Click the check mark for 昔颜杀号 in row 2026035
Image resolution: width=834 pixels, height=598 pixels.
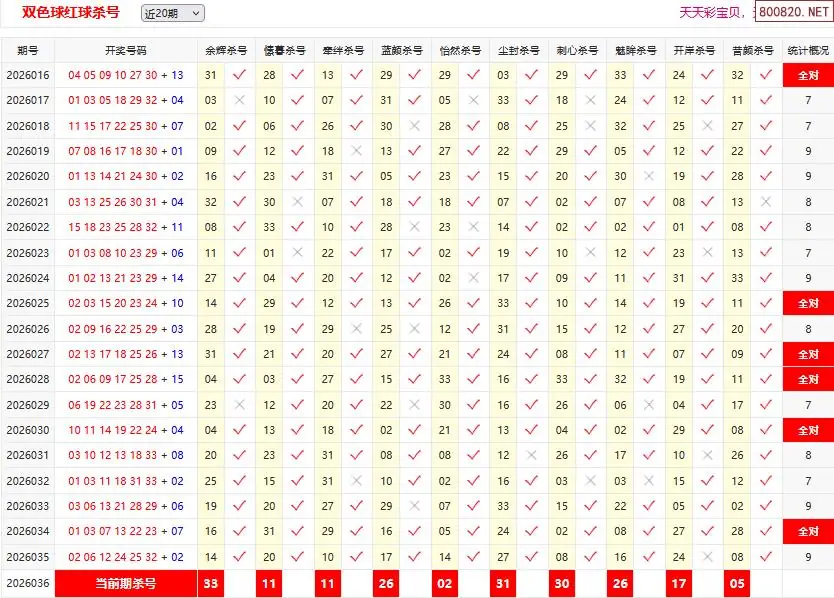click(x=766, y=557)
